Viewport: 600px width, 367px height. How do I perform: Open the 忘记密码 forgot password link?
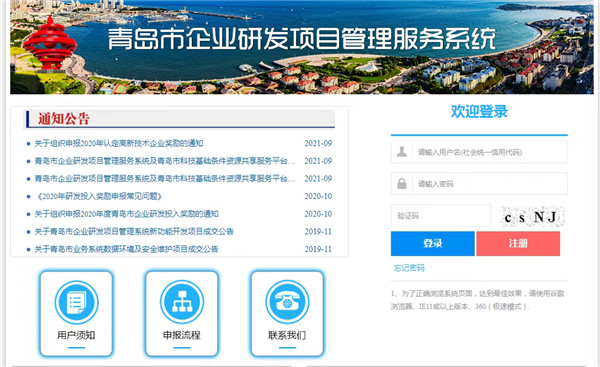click(409, 268)
